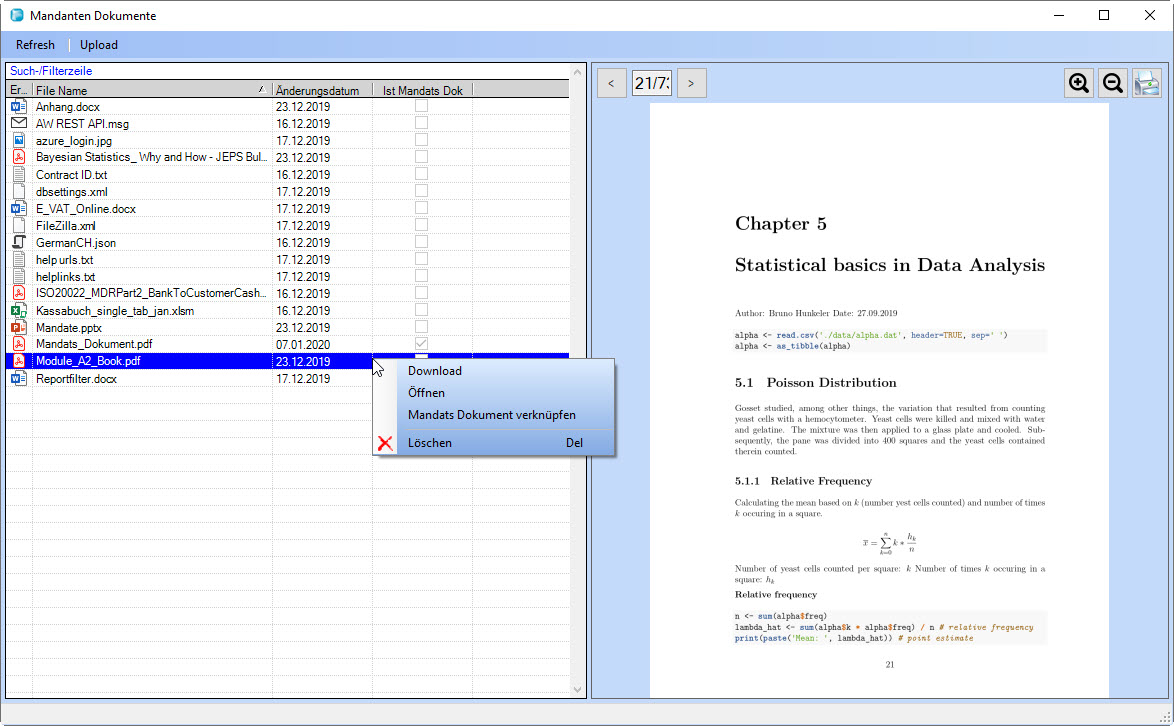The height and width of the screenshot is (726, 1174).
Task: Select Mandats Dokument verknüpfen menu entry
Action: point(492,415)
